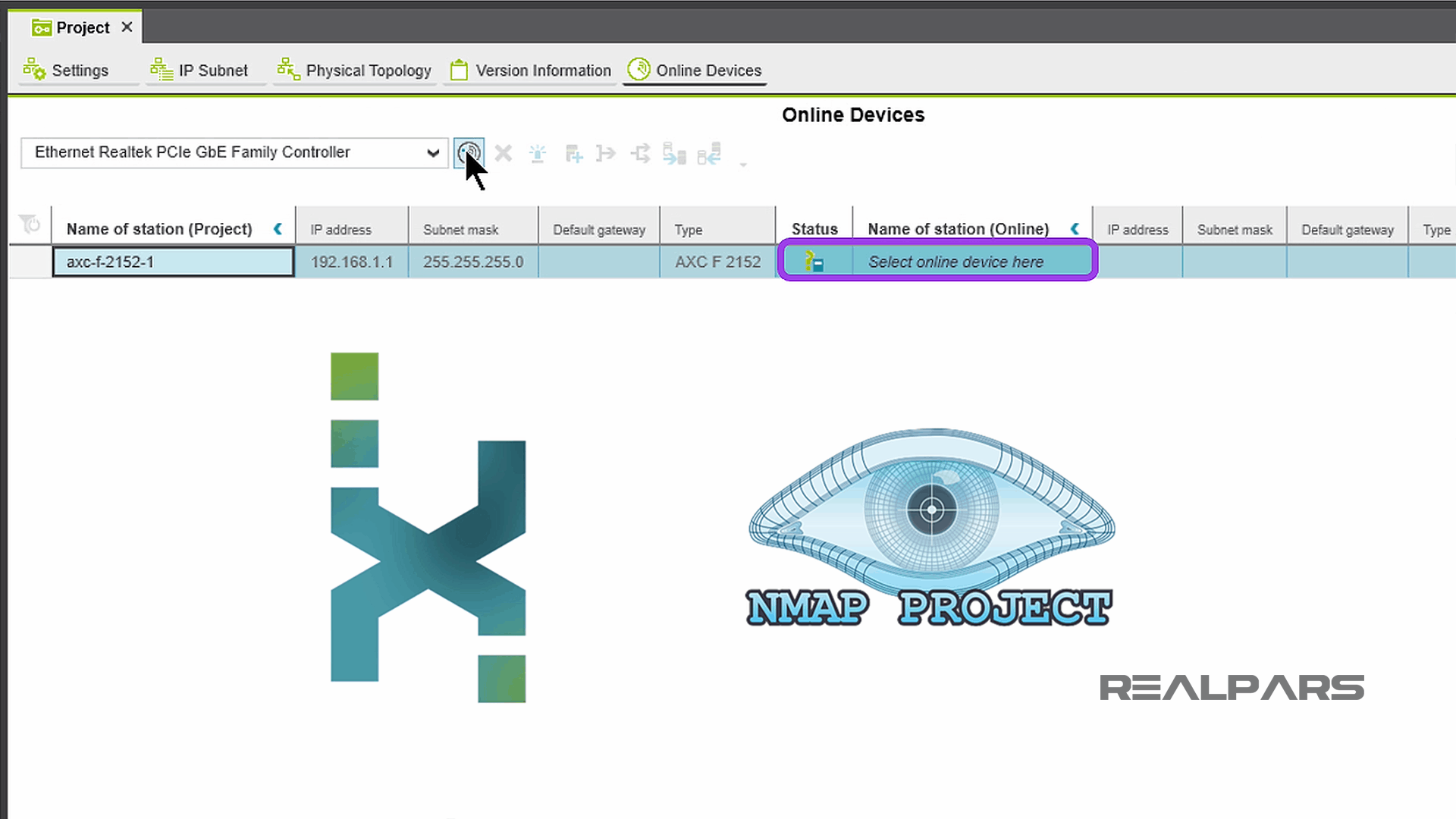Add the discovered device to the project
1456x819 pixels.
tap(574, 153)
